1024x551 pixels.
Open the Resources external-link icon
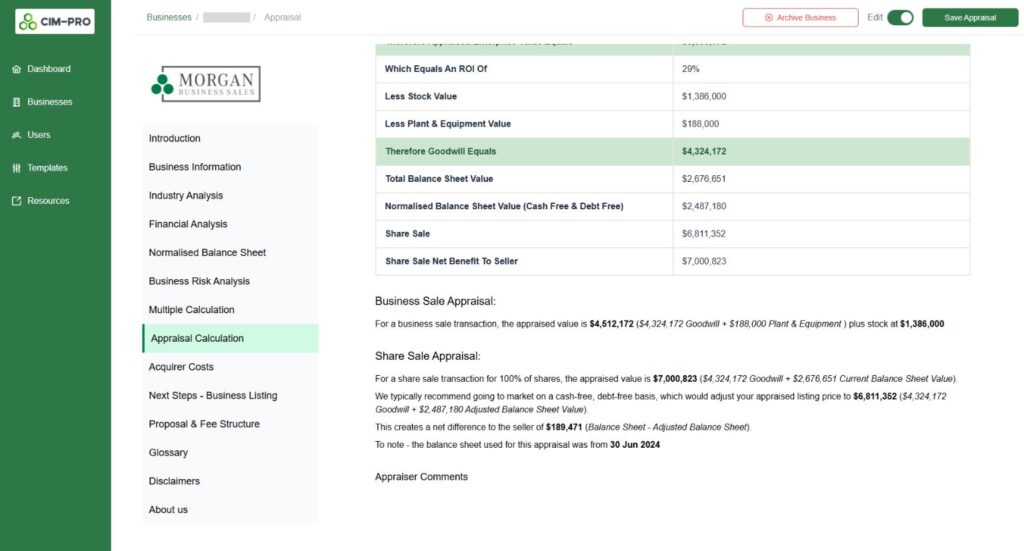16,201
